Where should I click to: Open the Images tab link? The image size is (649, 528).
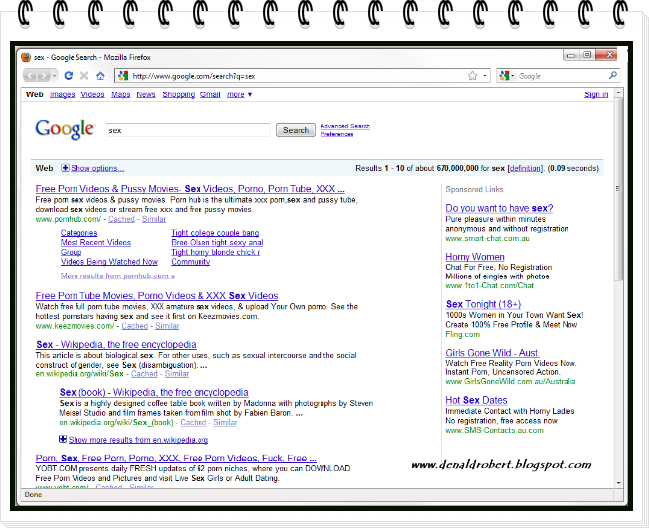[62, 94]
